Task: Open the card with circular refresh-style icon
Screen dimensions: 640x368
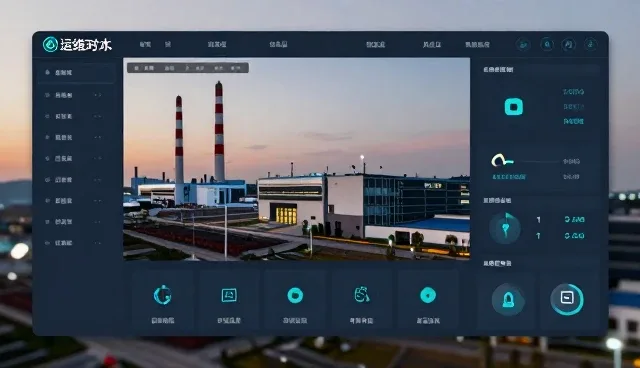Action: point(163,301)
